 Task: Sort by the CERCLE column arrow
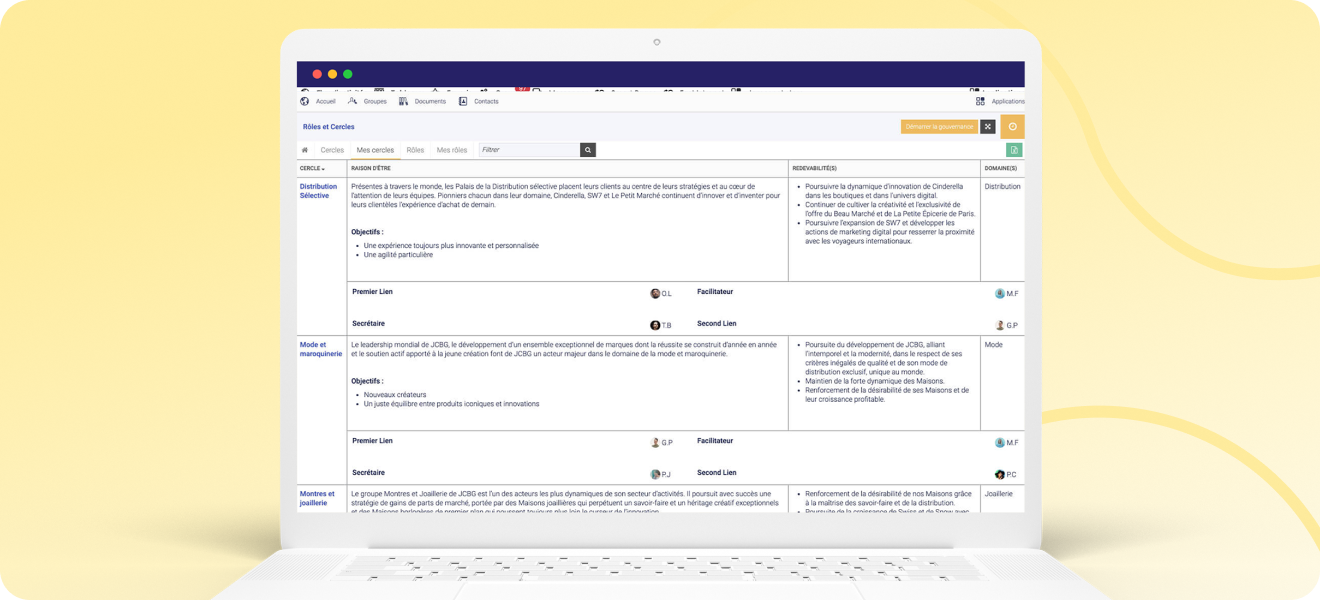pyautogui.click(x=312, y=168)
